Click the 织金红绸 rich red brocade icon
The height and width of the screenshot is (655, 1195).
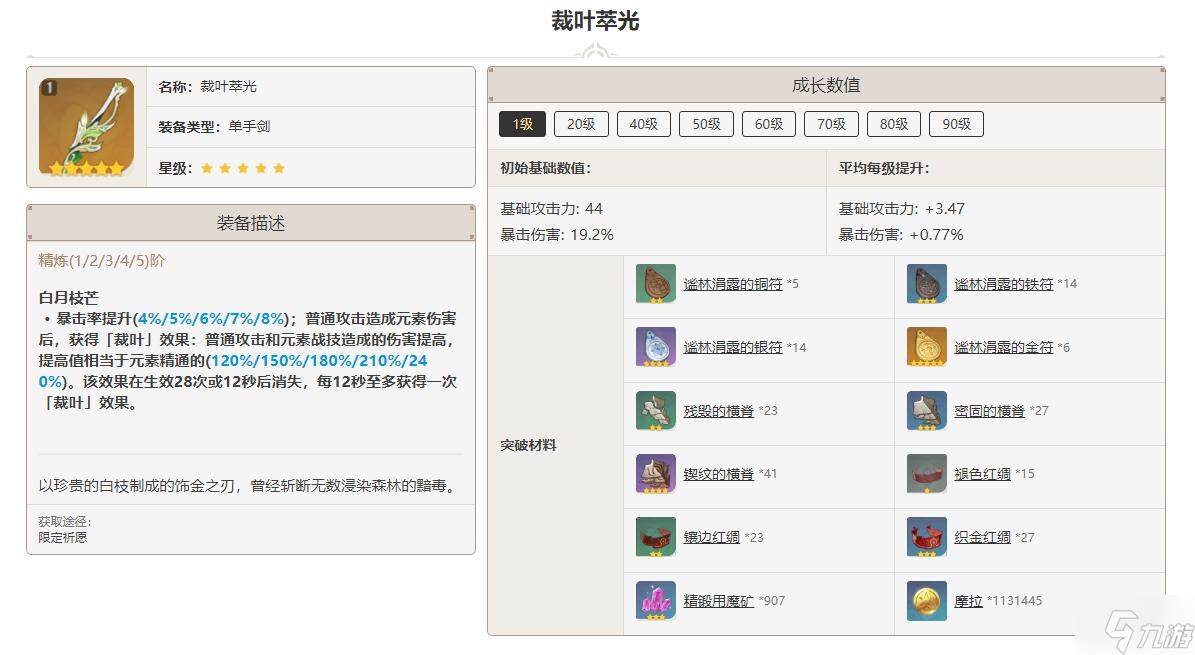coord(927,537)
